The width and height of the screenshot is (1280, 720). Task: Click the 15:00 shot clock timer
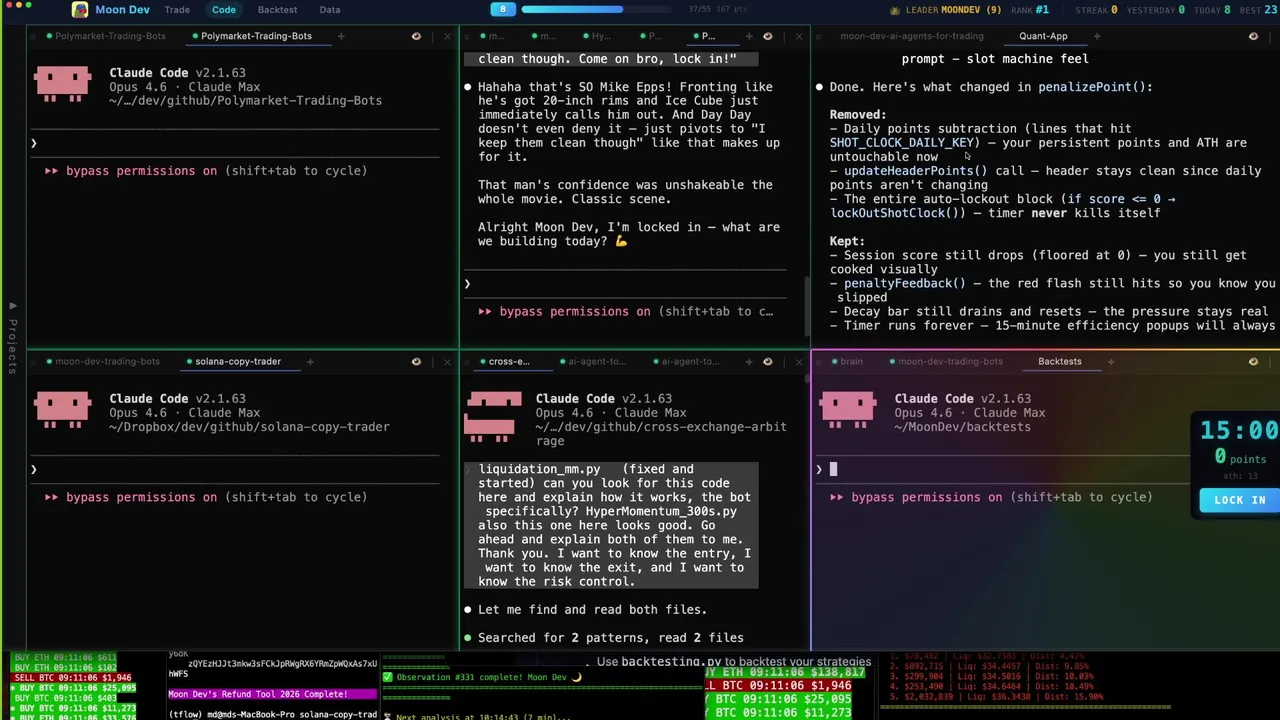pyautogui.click(x=1239, y=431)
